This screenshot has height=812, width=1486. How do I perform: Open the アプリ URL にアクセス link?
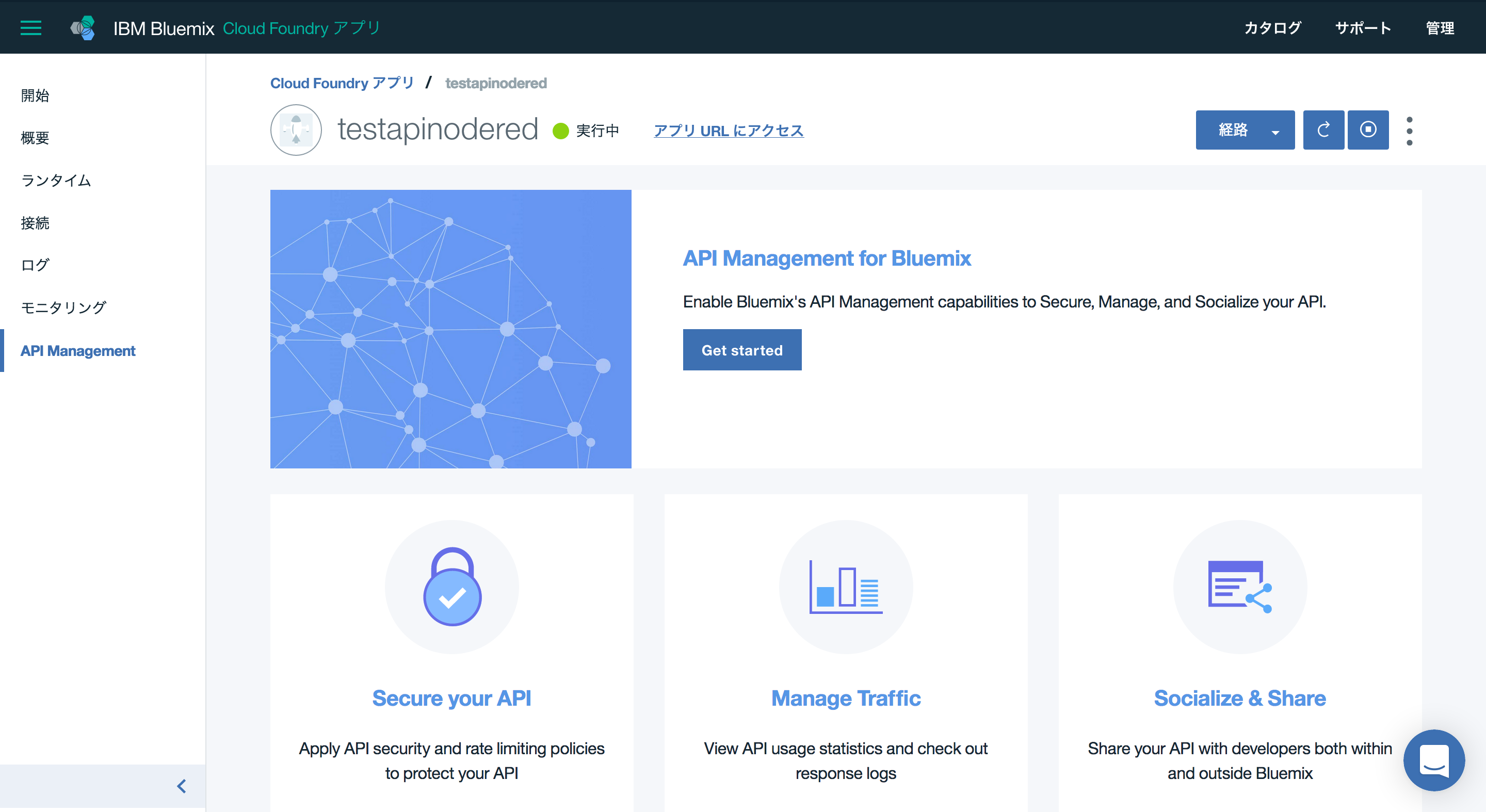[729, 131]
